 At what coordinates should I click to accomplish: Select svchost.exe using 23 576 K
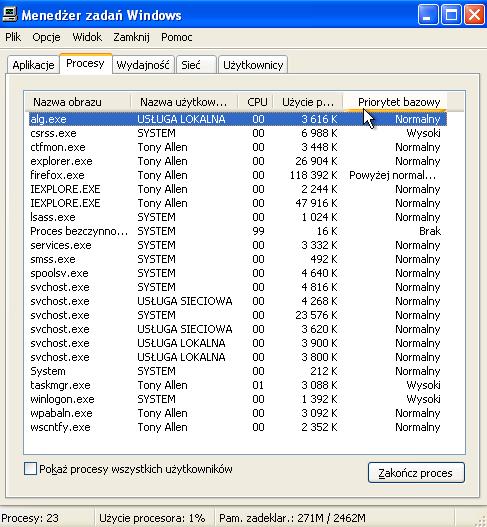(238, 315)
